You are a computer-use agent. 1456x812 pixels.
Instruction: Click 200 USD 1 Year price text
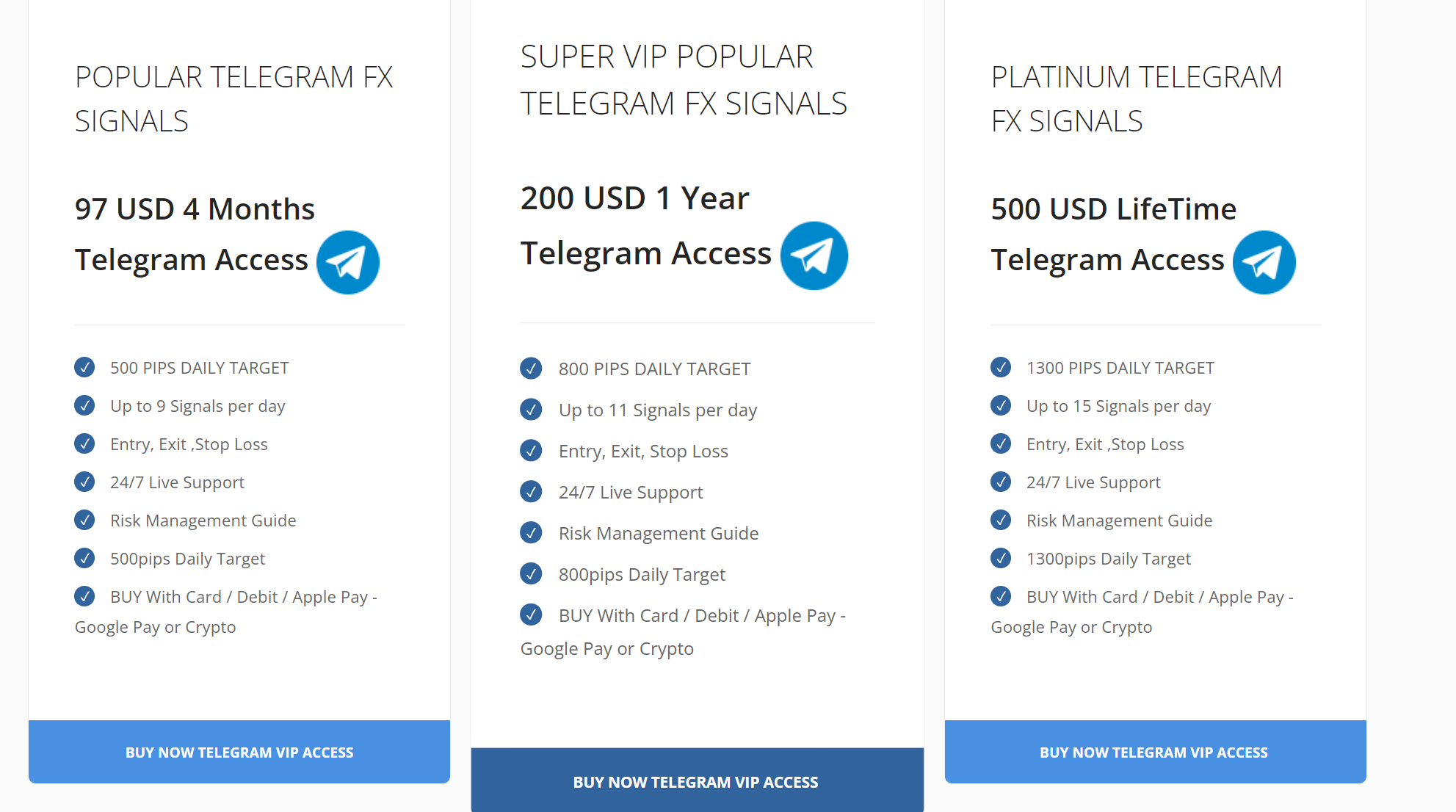coord(635,198)
